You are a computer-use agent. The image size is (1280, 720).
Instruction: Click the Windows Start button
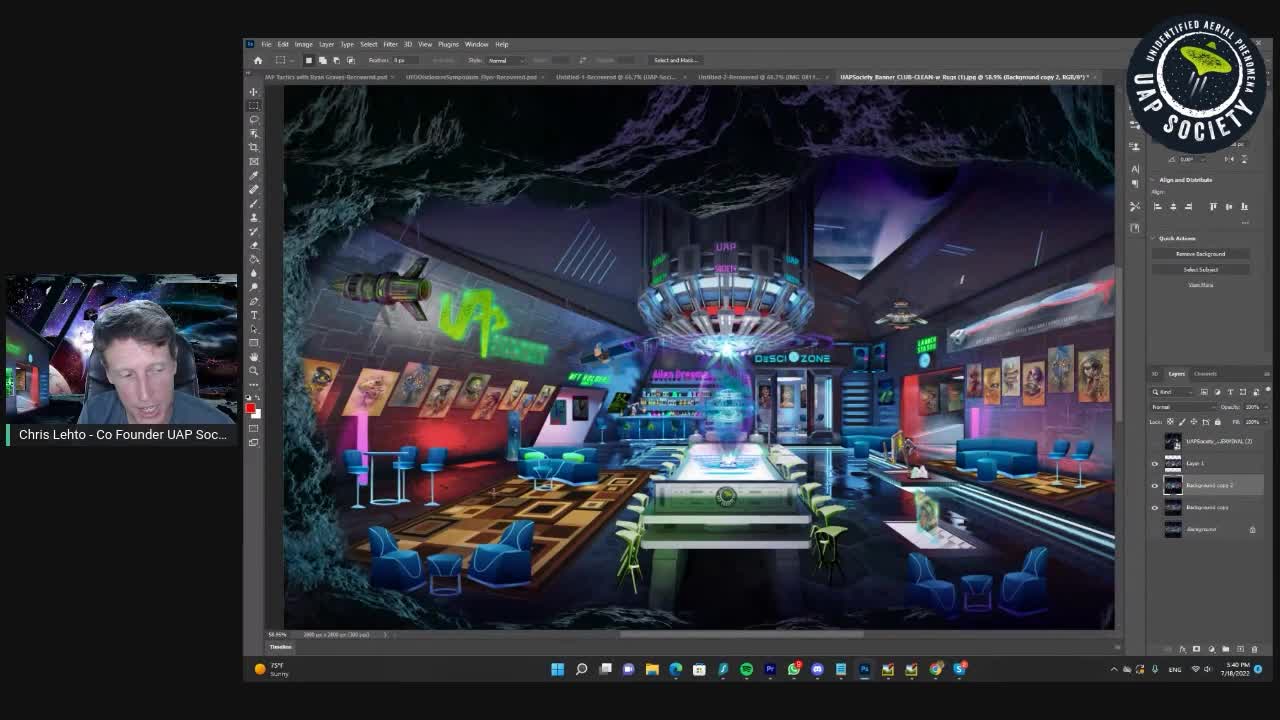[x=557, y=669]
